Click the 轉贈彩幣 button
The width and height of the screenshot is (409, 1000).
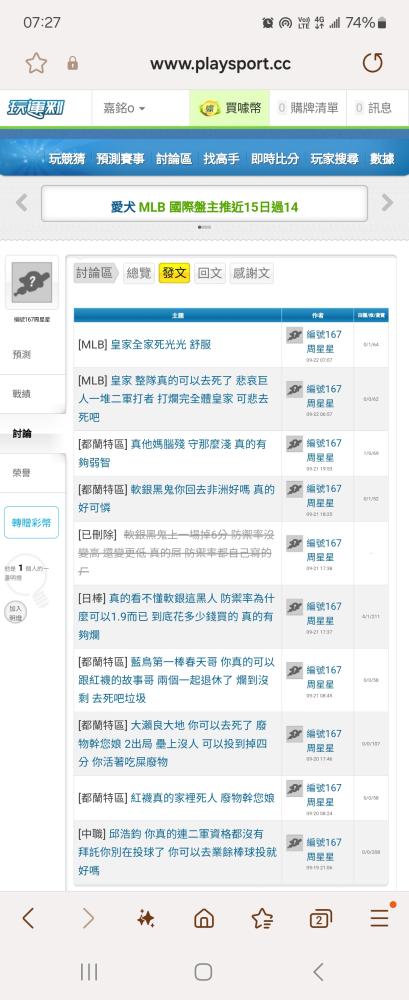(x=31, y=523)
